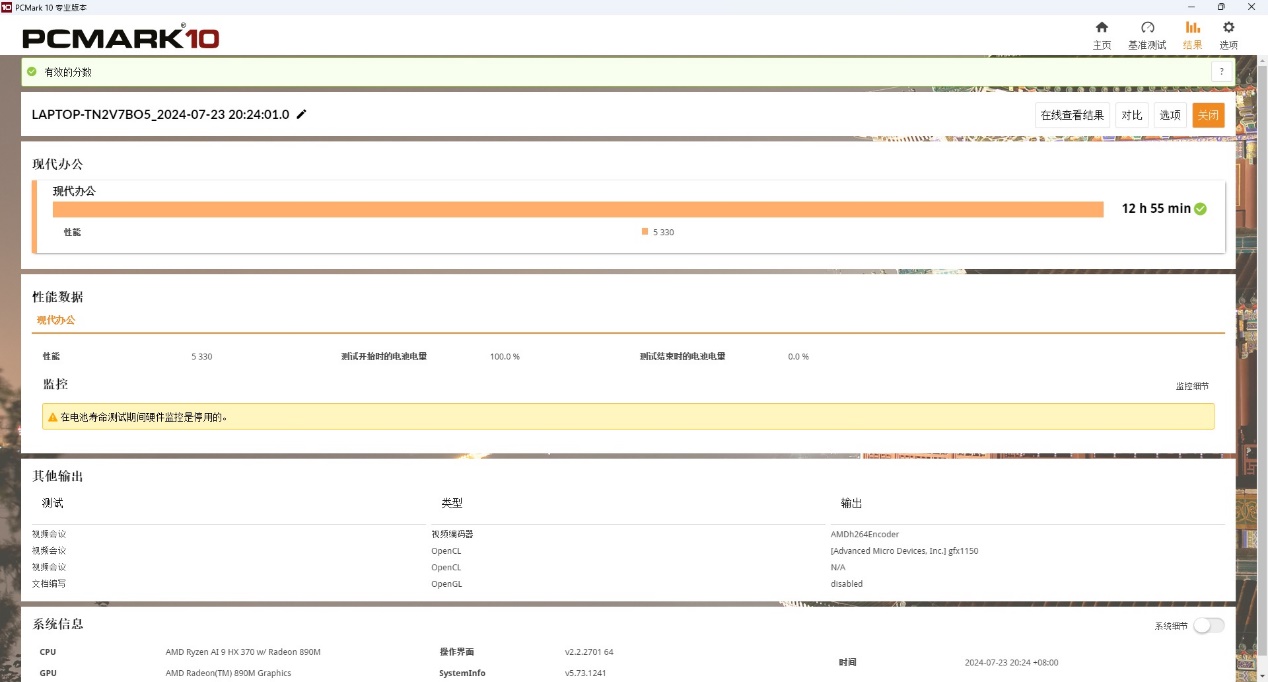This screenshot has height=682, width=1268.
Task: Select the 现代办公 tab under 性能数据
Action: 56,320
